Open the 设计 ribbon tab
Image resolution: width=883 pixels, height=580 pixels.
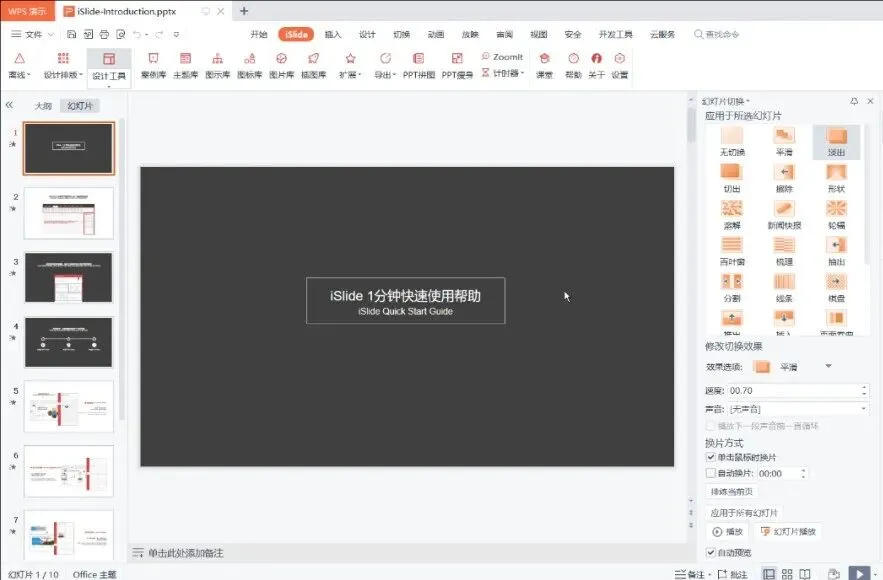tap(367, 34)
